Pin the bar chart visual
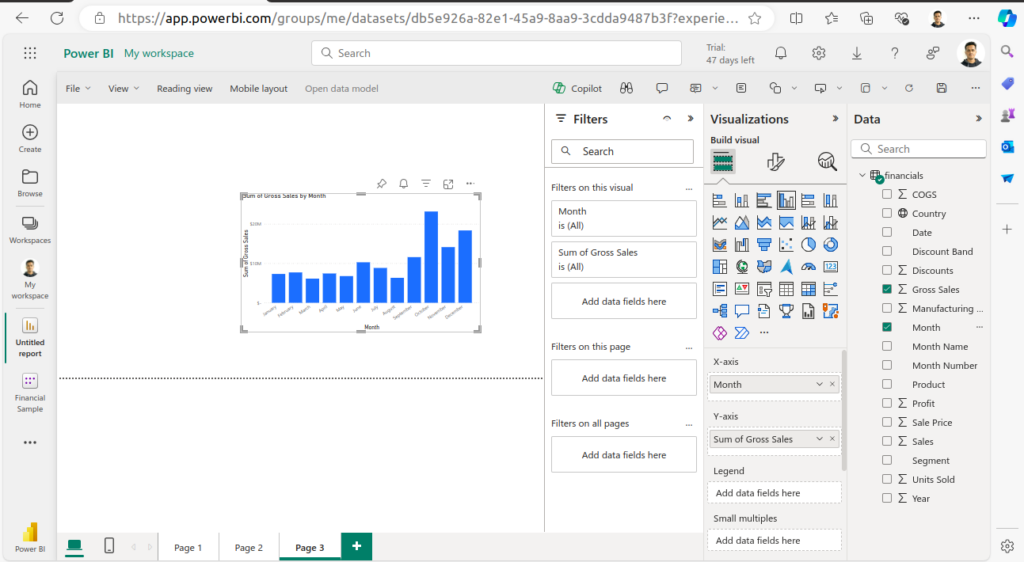The image size is (1024, 562). [x=381, y=184]
